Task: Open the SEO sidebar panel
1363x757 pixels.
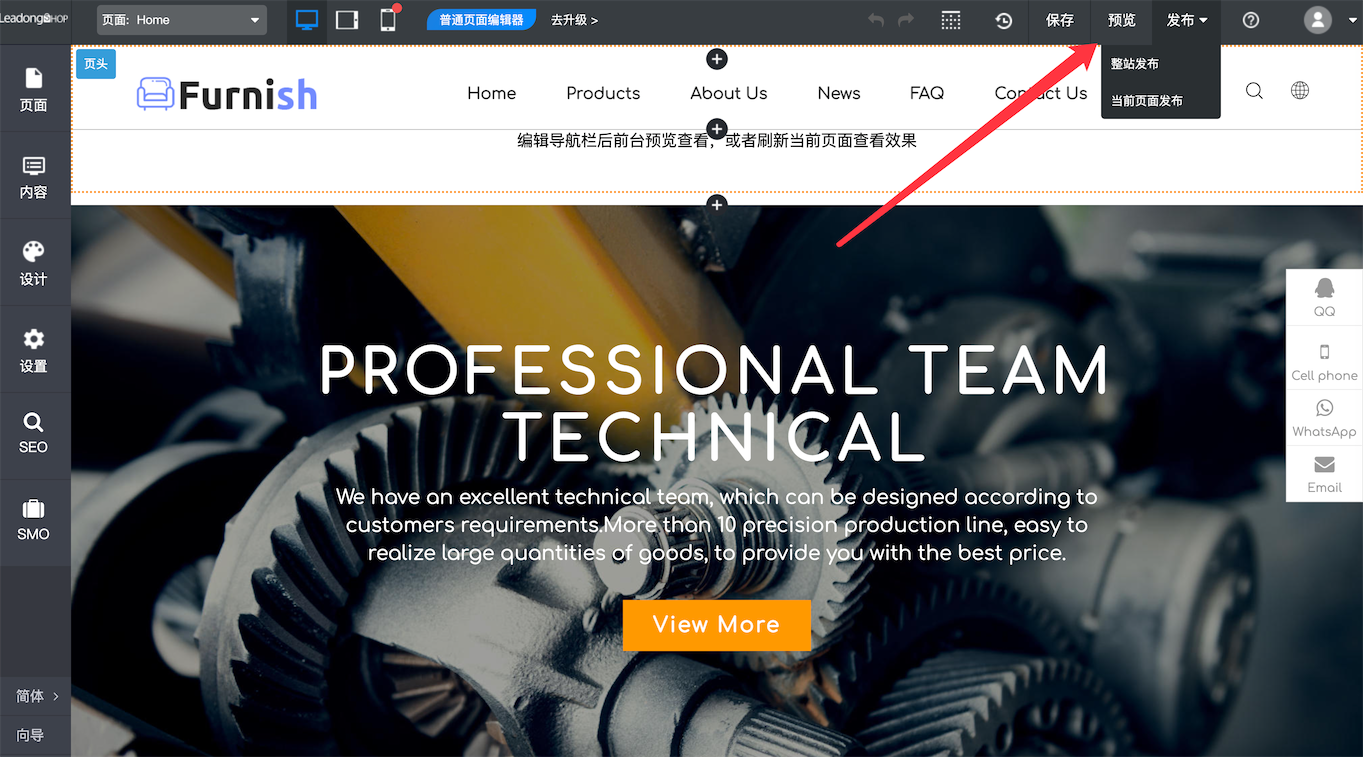Action: coord(34,433)
